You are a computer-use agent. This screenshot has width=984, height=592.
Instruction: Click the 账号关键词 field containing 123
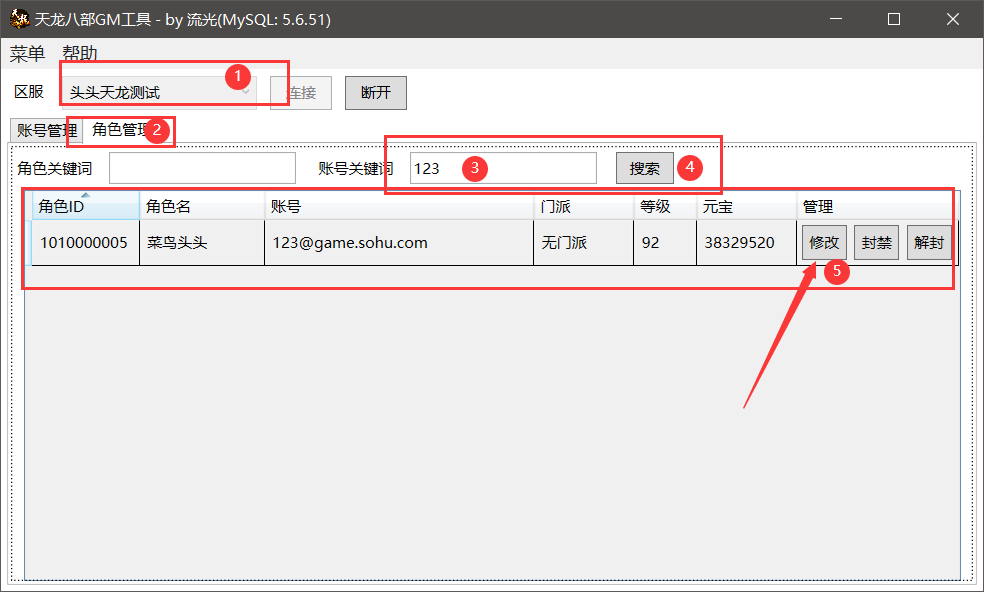(x=503, y=168)
